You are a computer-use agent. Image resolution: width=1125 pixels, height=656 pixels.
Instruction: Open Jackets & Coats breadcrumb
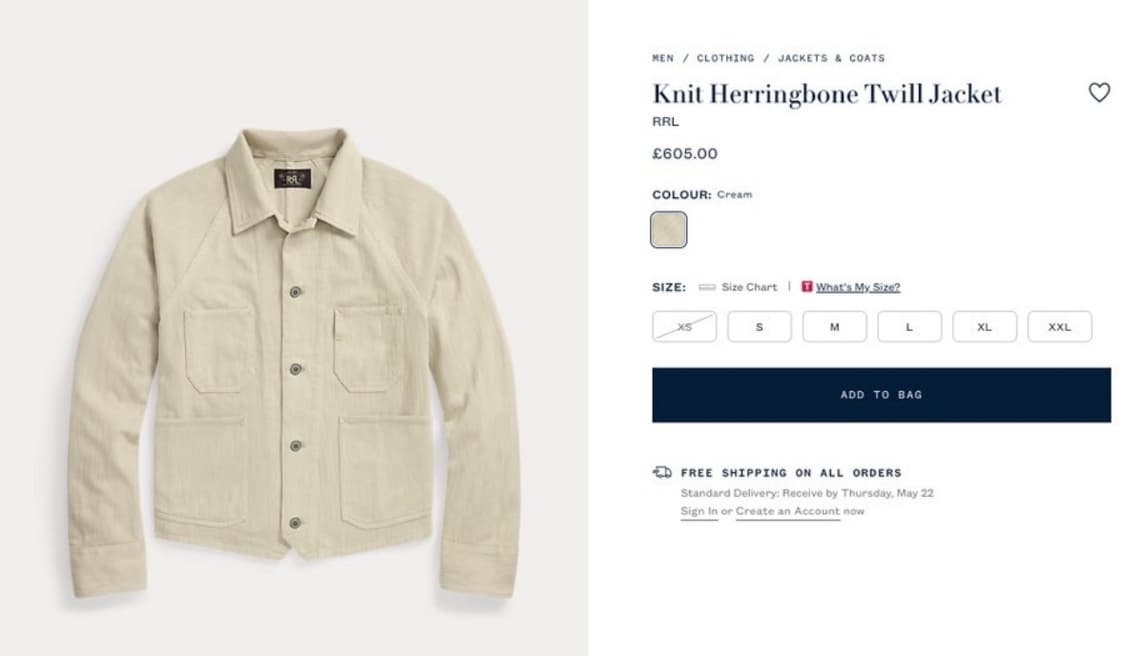pyautogui.click(x=831, y=58)
